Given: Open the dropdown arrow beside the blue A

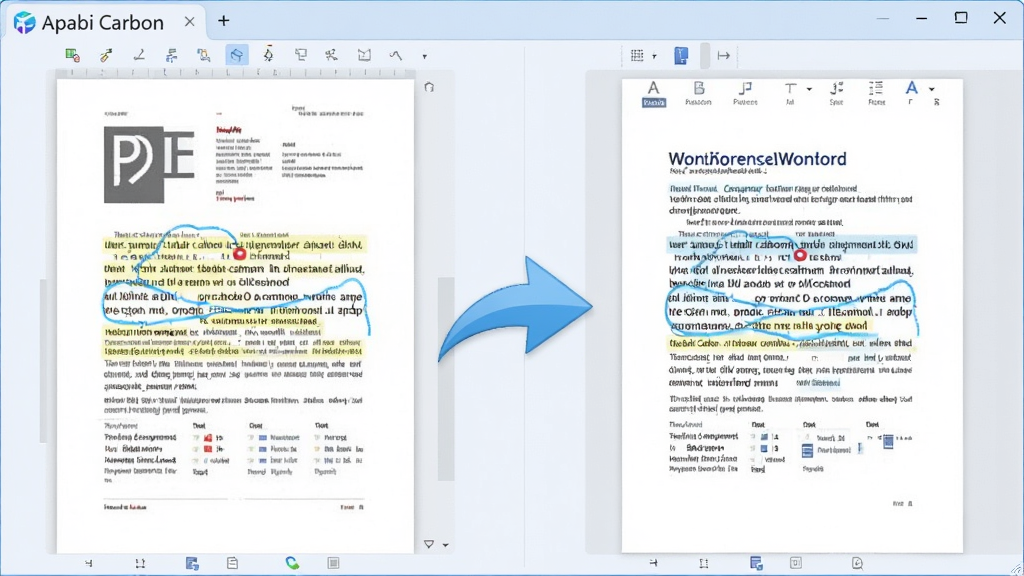Looking at the screenshot, I should pyautogui.click(x=932, y=89).
